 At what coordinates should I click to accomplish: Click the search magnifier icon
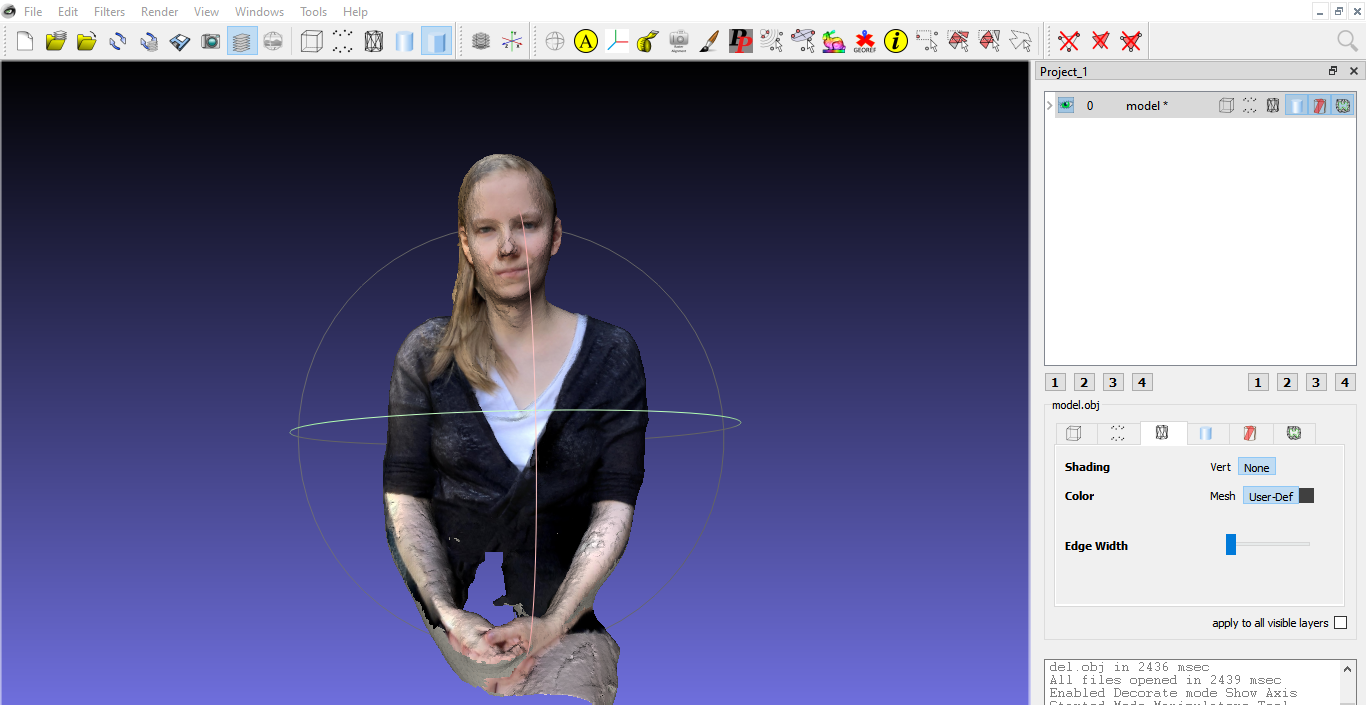click(1347, 41)
